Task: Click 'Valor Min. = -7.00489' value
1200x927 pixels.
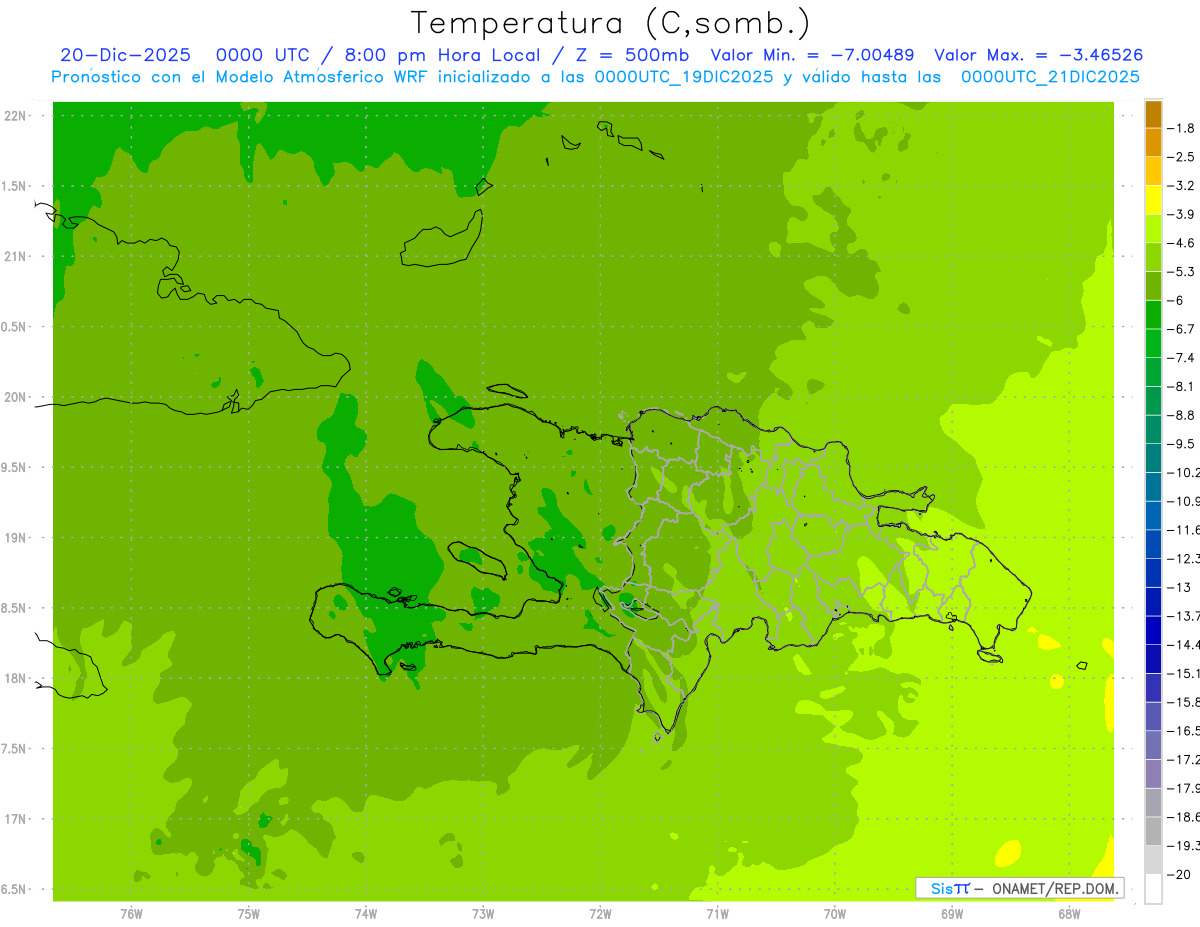Action: [812, 55]
